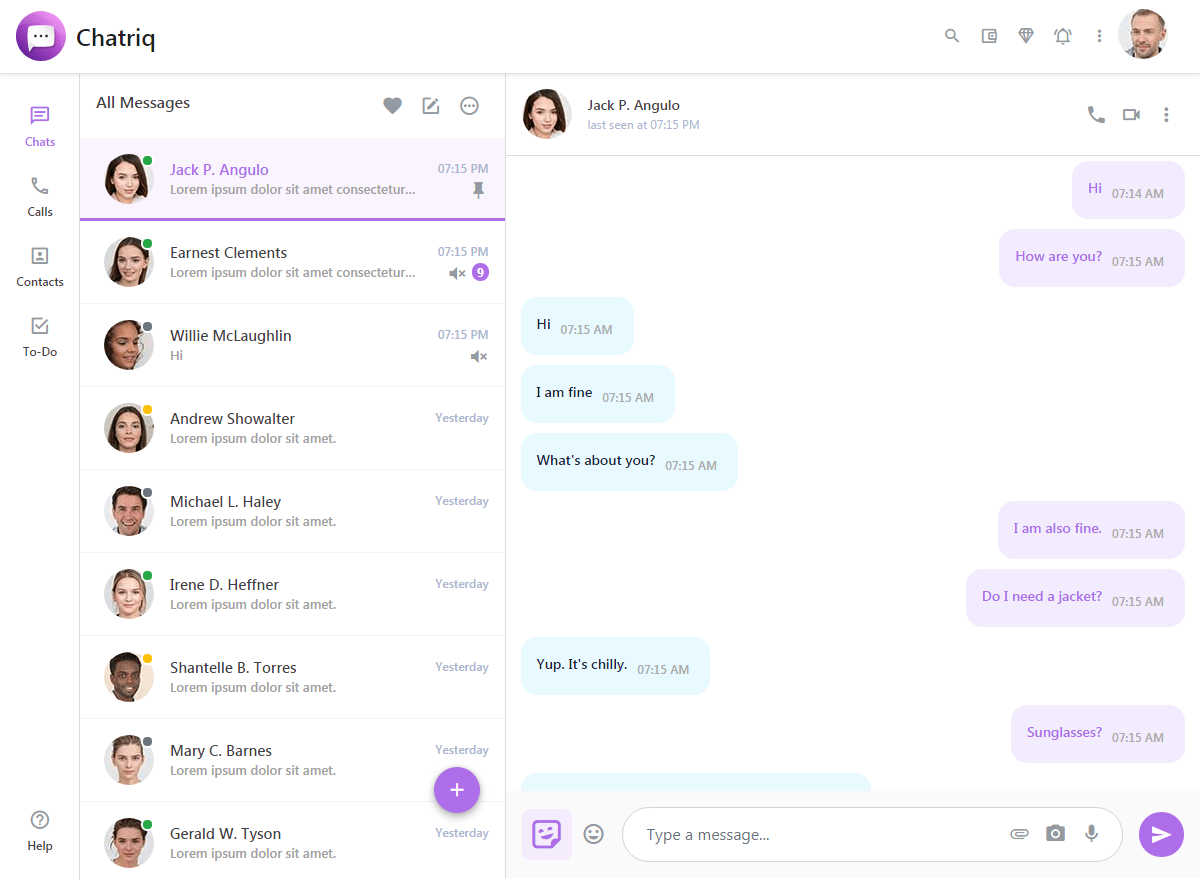Viewport: 1200px width, 880px height.
Task: Unmute the Earnest Clements conversation
Action: (x=456, y=272)
